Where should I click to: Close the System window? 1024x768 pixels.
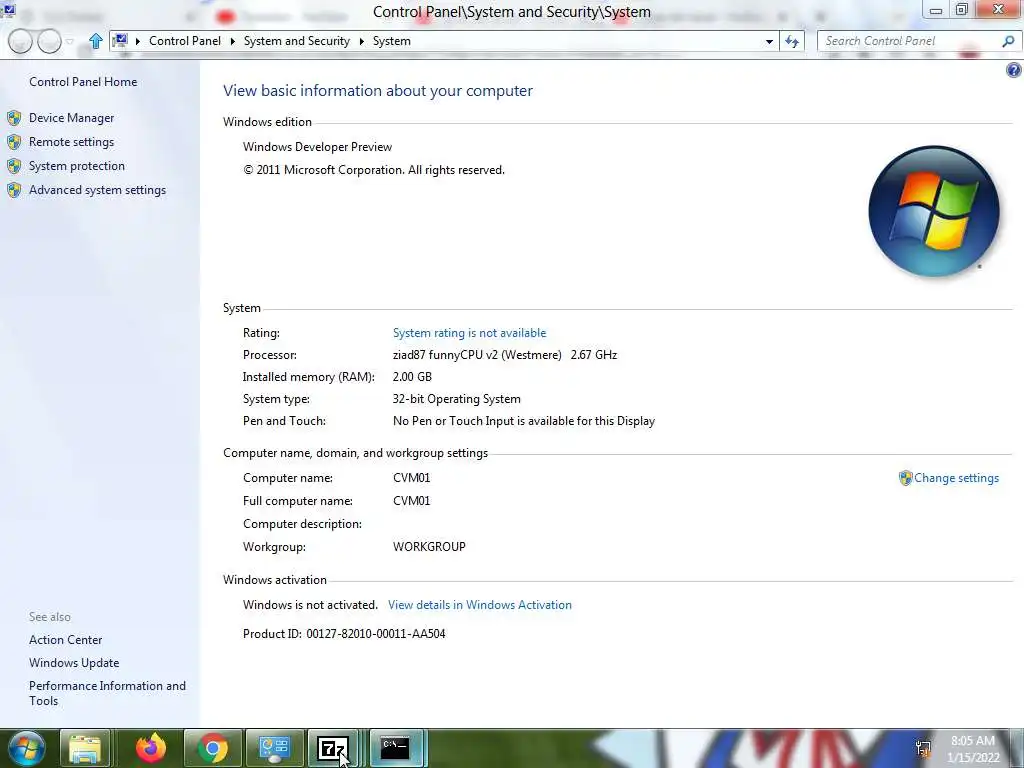tap(999, 10)
